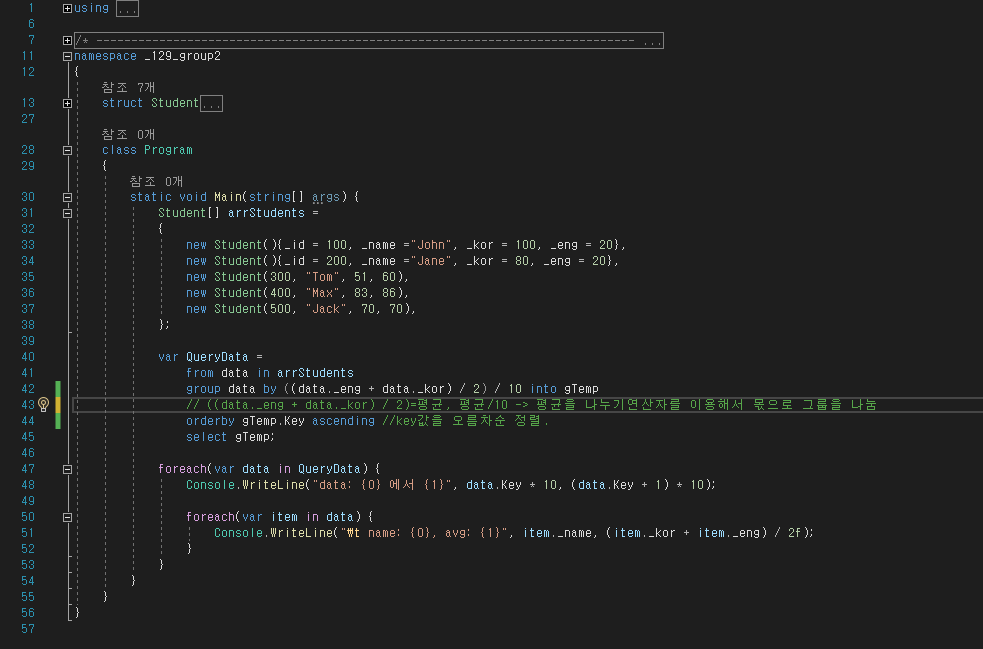
Task: Open the lightbulb quick actions on line 43
Action: pos(43,404)
